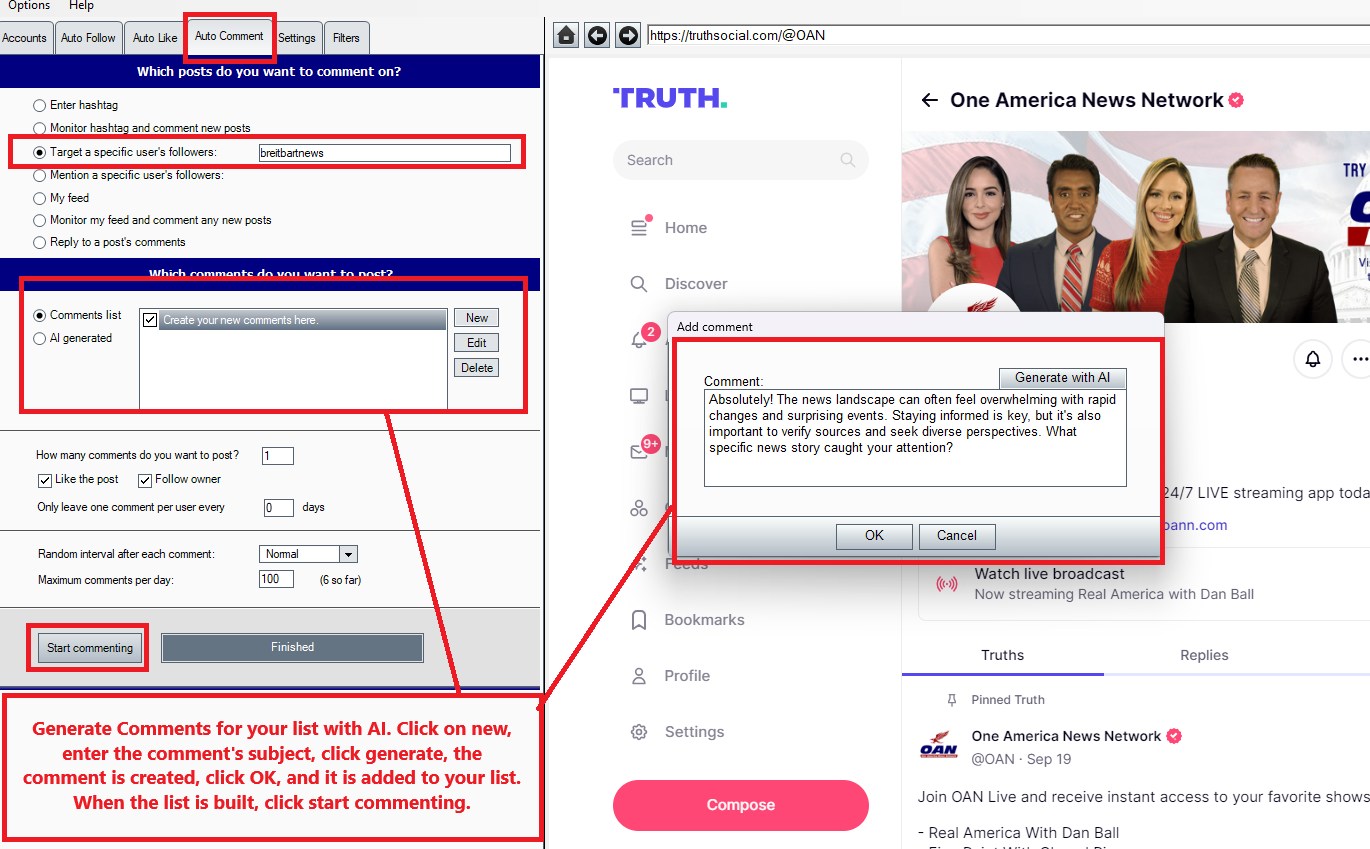Go forward with the browser forward arrow

pos(628,35)
